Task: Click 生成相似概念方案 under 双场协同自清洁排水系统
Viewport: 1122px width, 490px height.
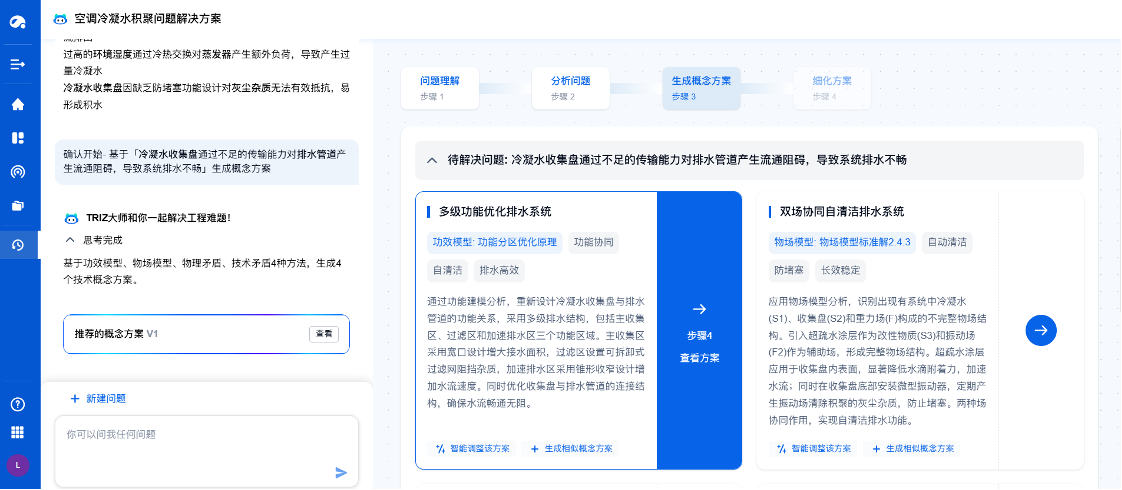Action: pyautogui.click(x=911, y=449)
